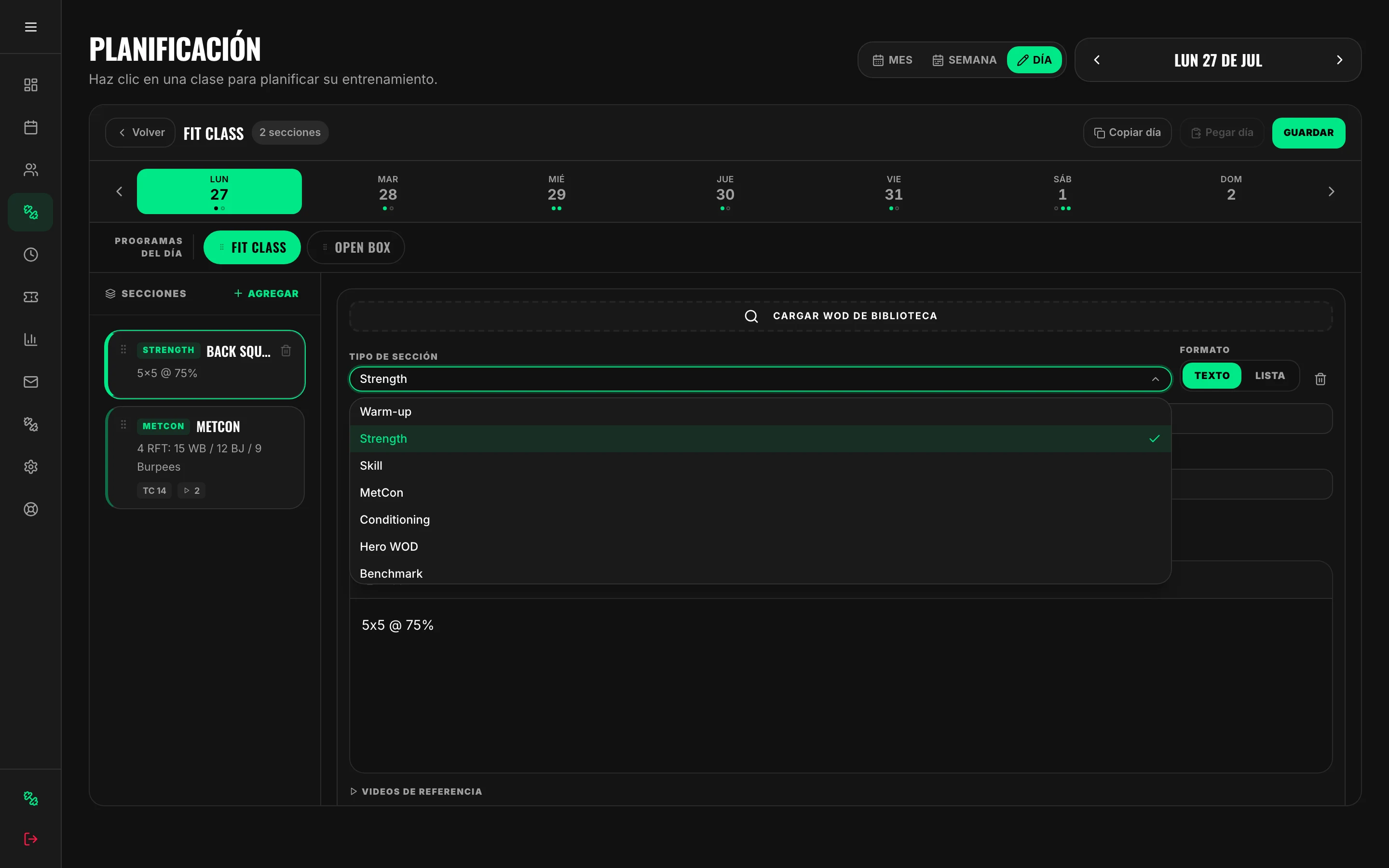Switch to the Mes view

coord(893,60)
